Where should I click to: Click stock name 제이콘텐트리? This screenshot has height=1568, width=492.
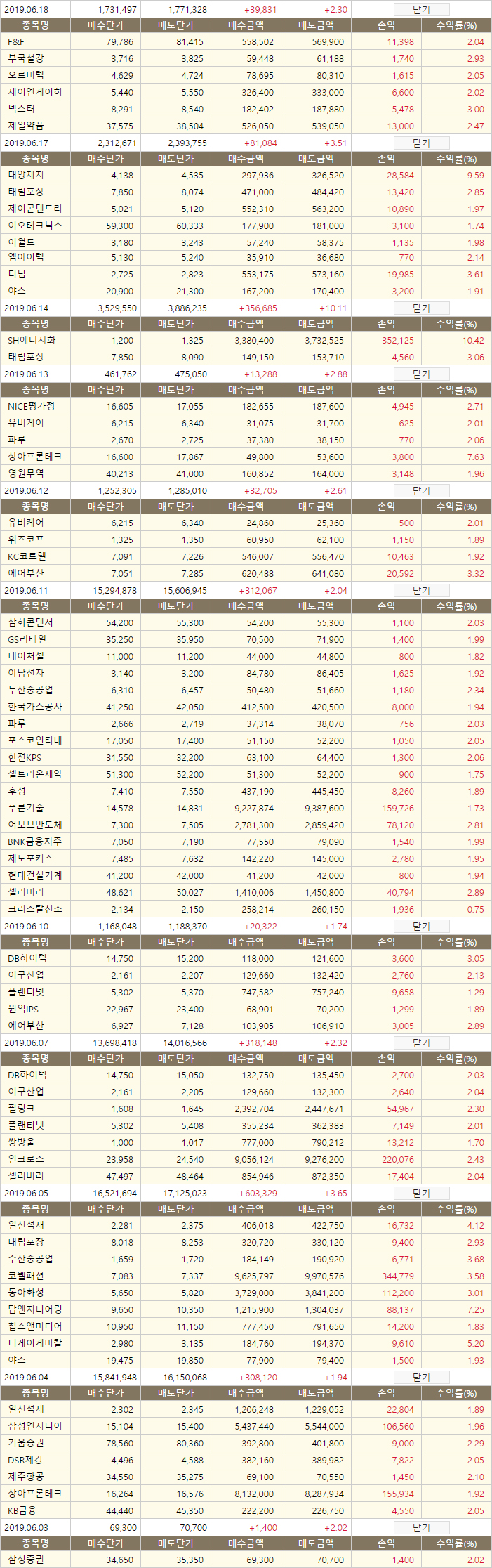pos(35,209)
